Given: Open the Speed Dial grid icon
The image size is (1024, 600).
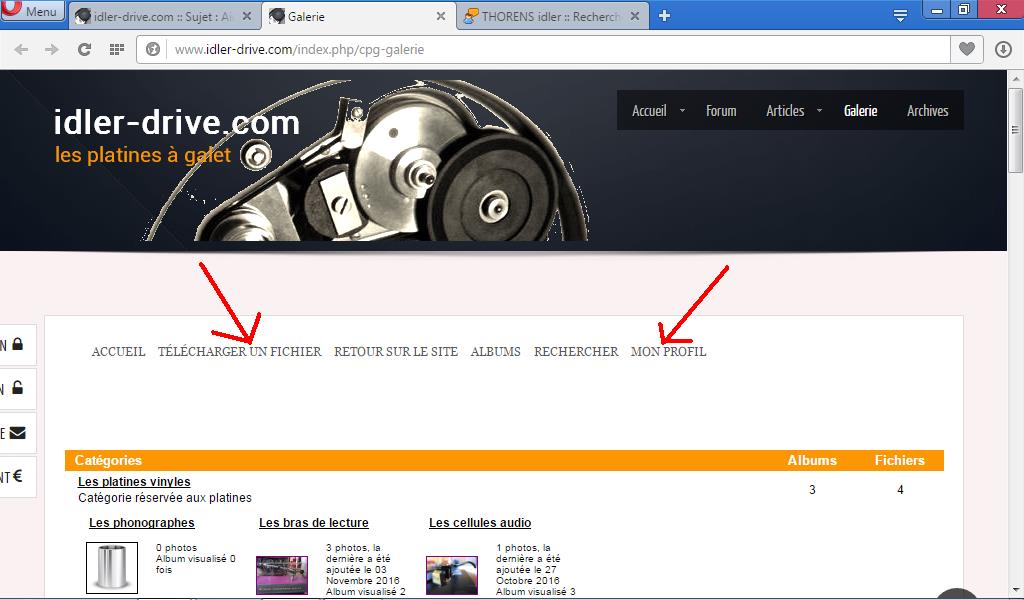Looking at the screenshot, I should [x=116, y=49].
